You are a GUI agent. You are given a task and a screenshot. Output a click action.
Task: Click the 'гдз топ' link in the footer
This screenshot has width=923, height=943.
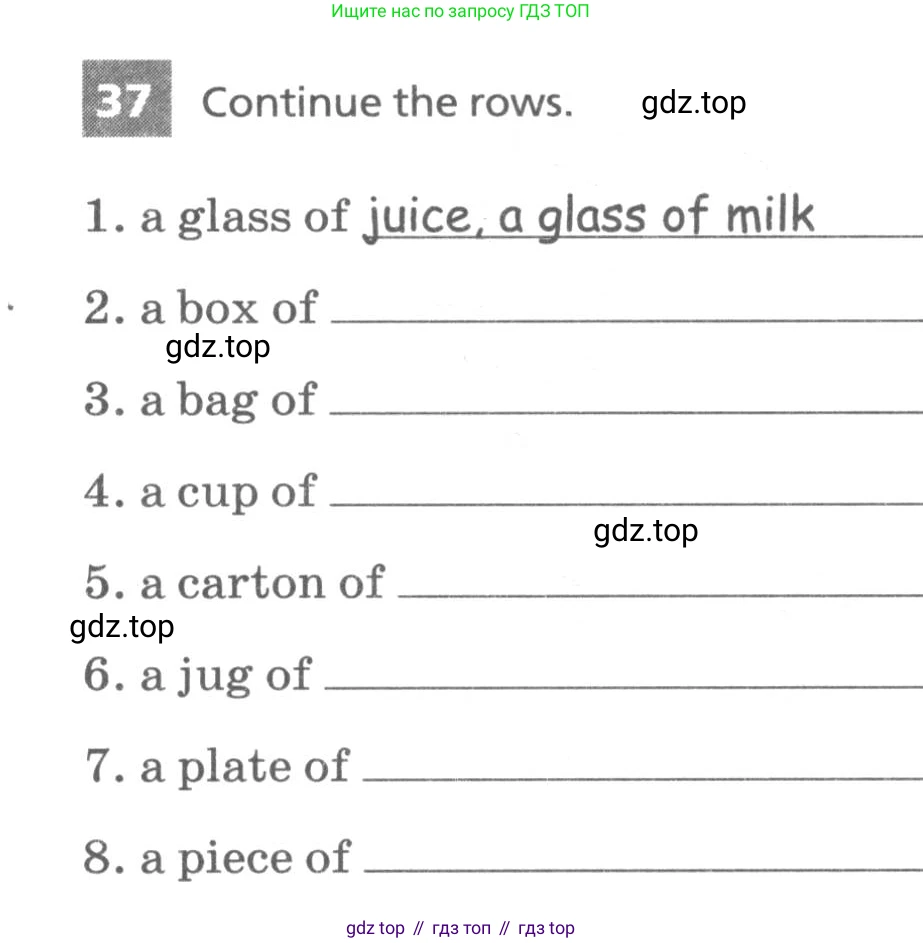tap(461, 928)
